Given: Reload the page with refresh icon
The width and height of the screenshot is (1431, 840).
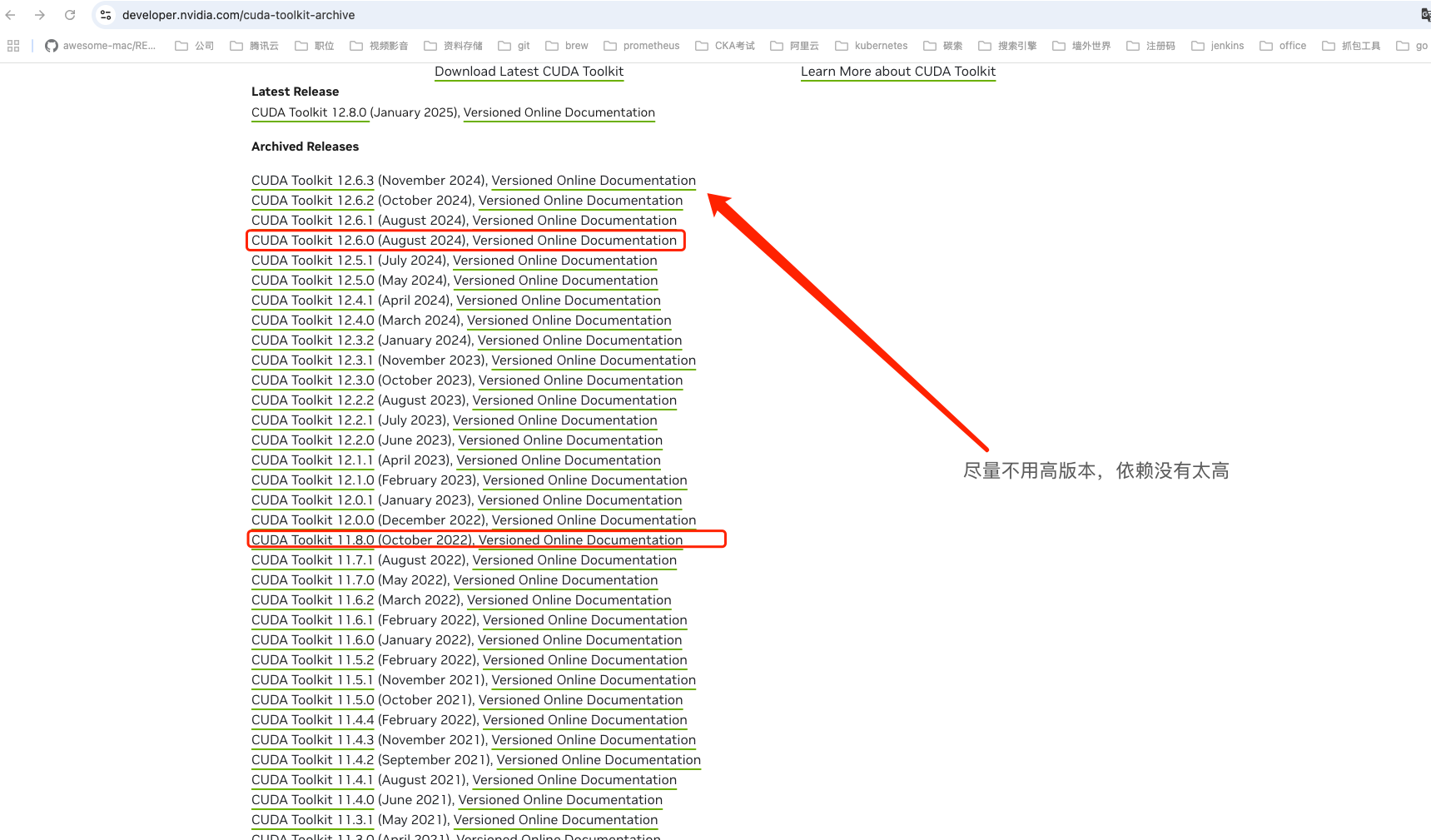Looking at the screenshot, I should (x=70, y=15).
